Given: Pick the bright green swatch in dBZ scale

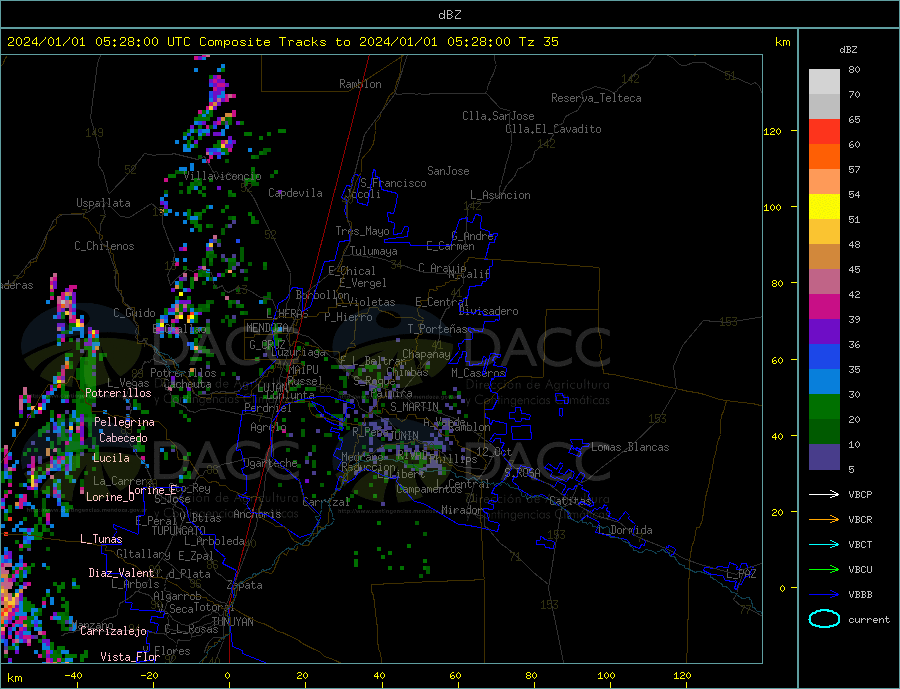Looking at the screenshot, I should click(824, 407).
